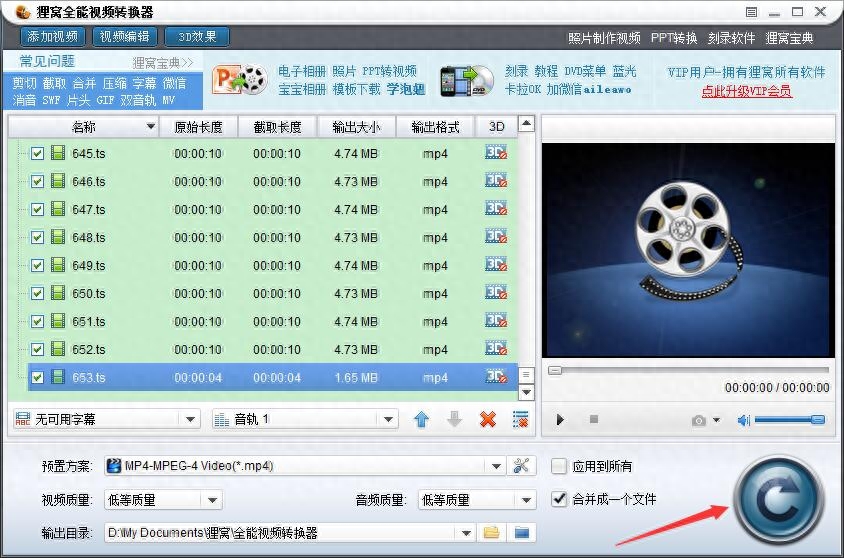Open the 无可用字幕 subtitle dropdown
844x558 pixels.
(190, 419)
